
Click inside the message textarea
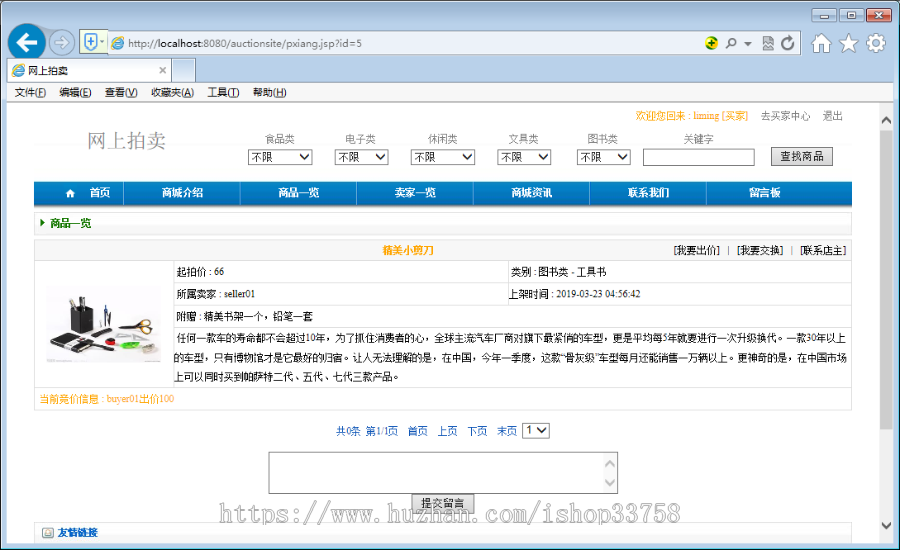click(x=435, y=472)
